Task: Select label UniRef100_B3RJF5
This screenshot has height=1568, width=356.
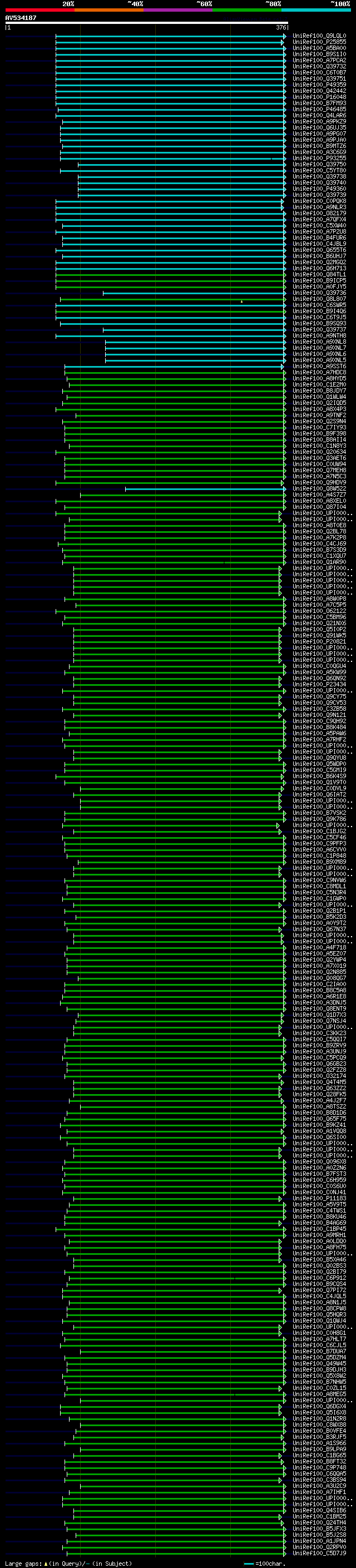Action: click(x=319, y=1437)
